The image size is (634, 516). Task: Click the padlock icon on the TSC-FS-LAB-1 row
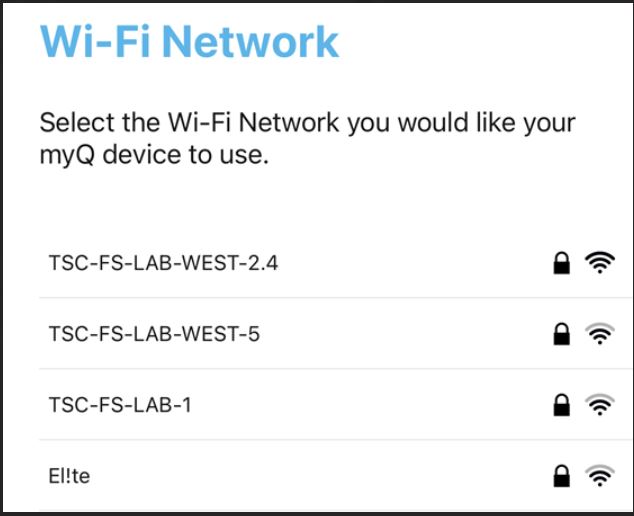(x=562, y=405)
